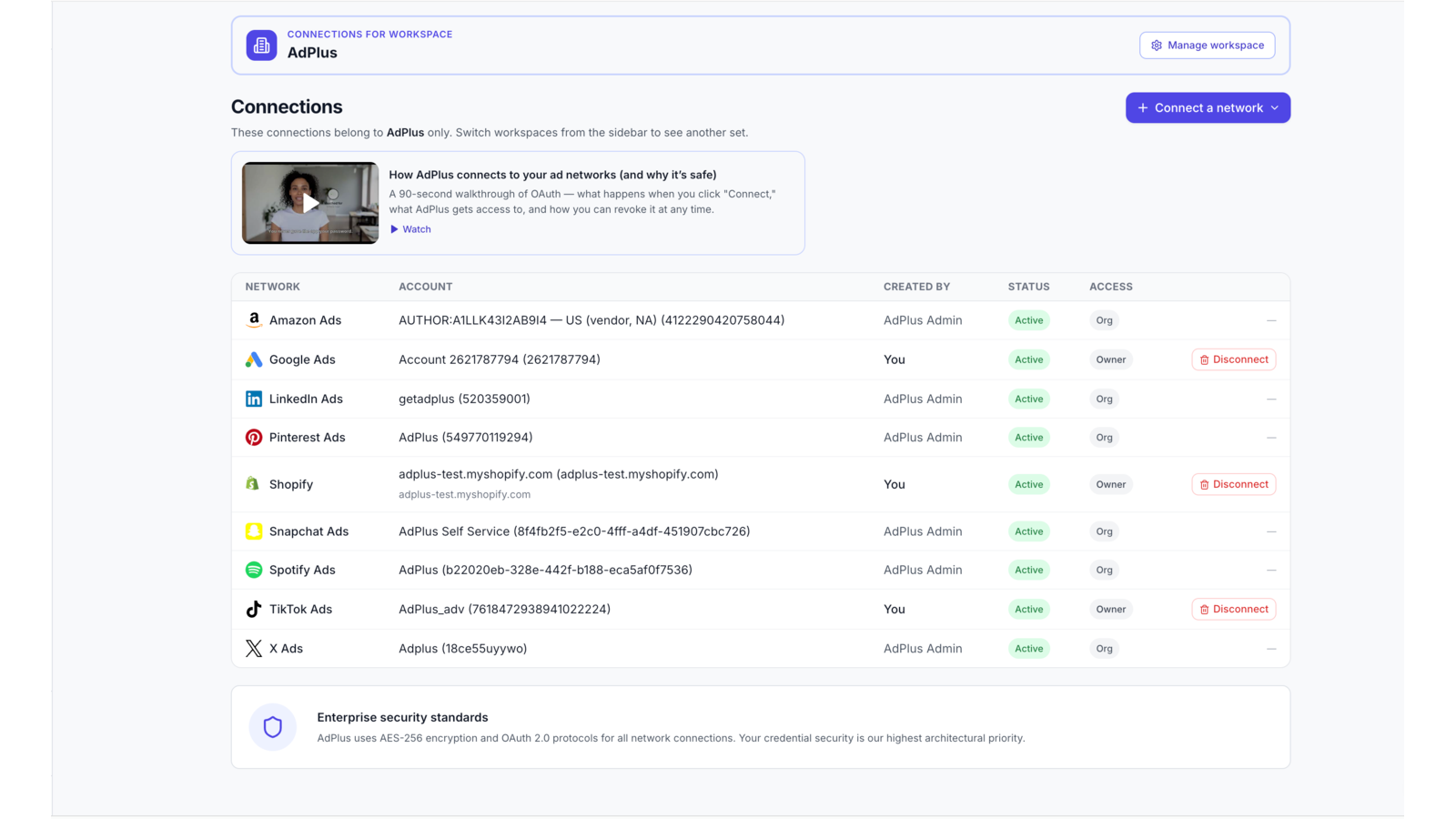1456x819 pixels.
Task: Click the Active status badge for Amazon Ads
Action: [1029, 320]
